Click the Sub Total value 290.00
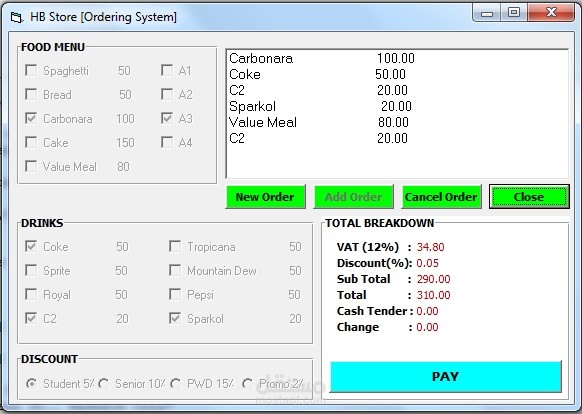 434,279
